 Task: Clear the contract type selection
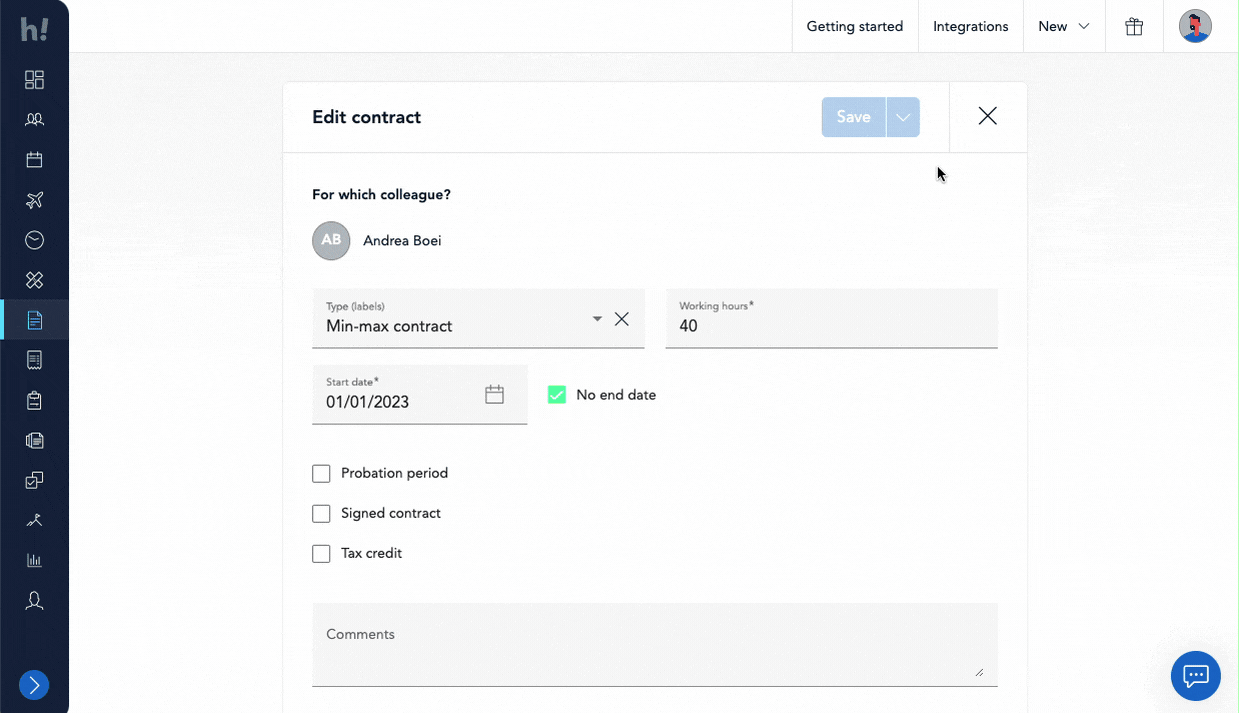622,319
